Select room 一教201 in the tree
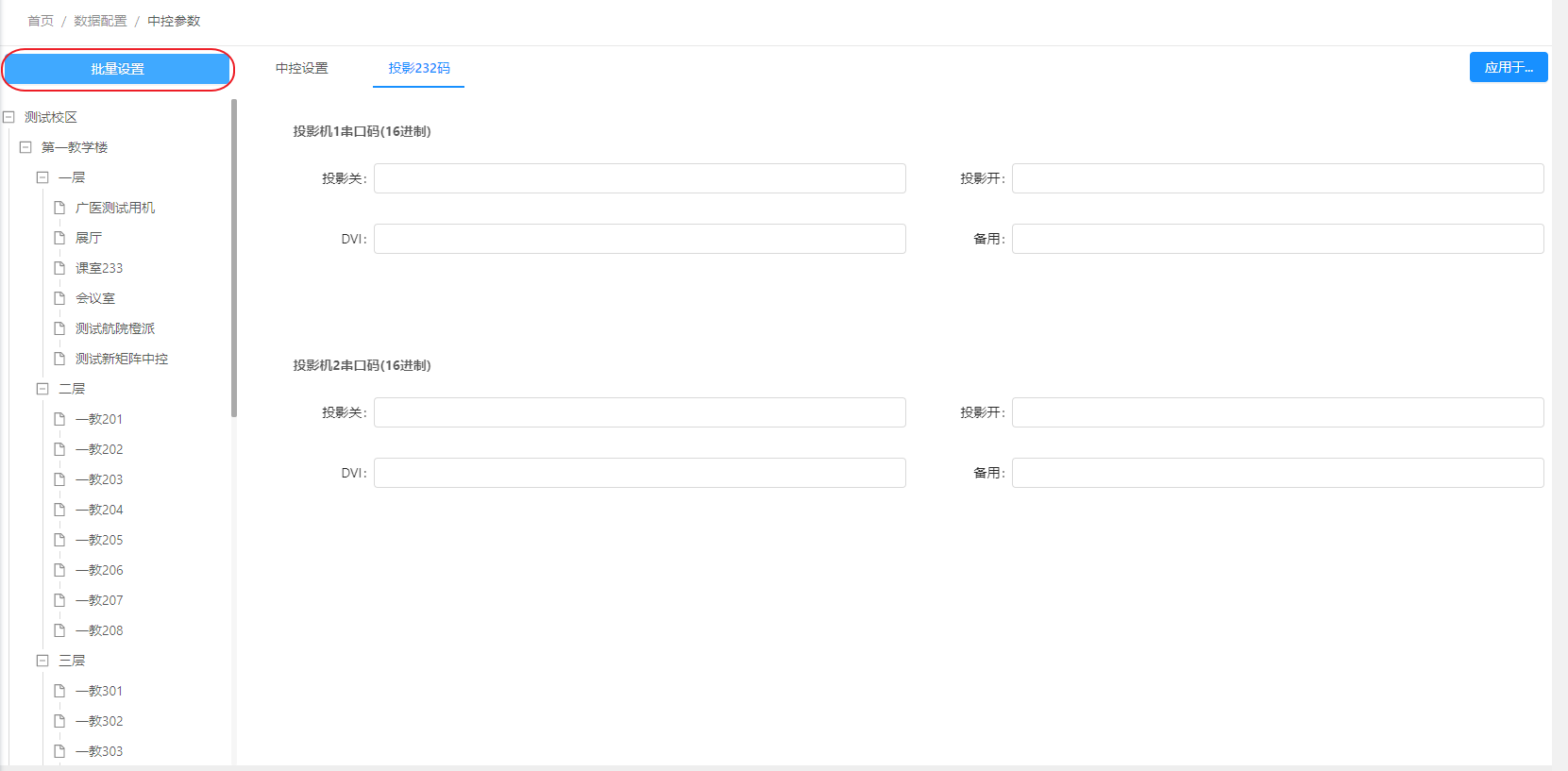This screenshot has height=771, width=1568. click(99, 419)
